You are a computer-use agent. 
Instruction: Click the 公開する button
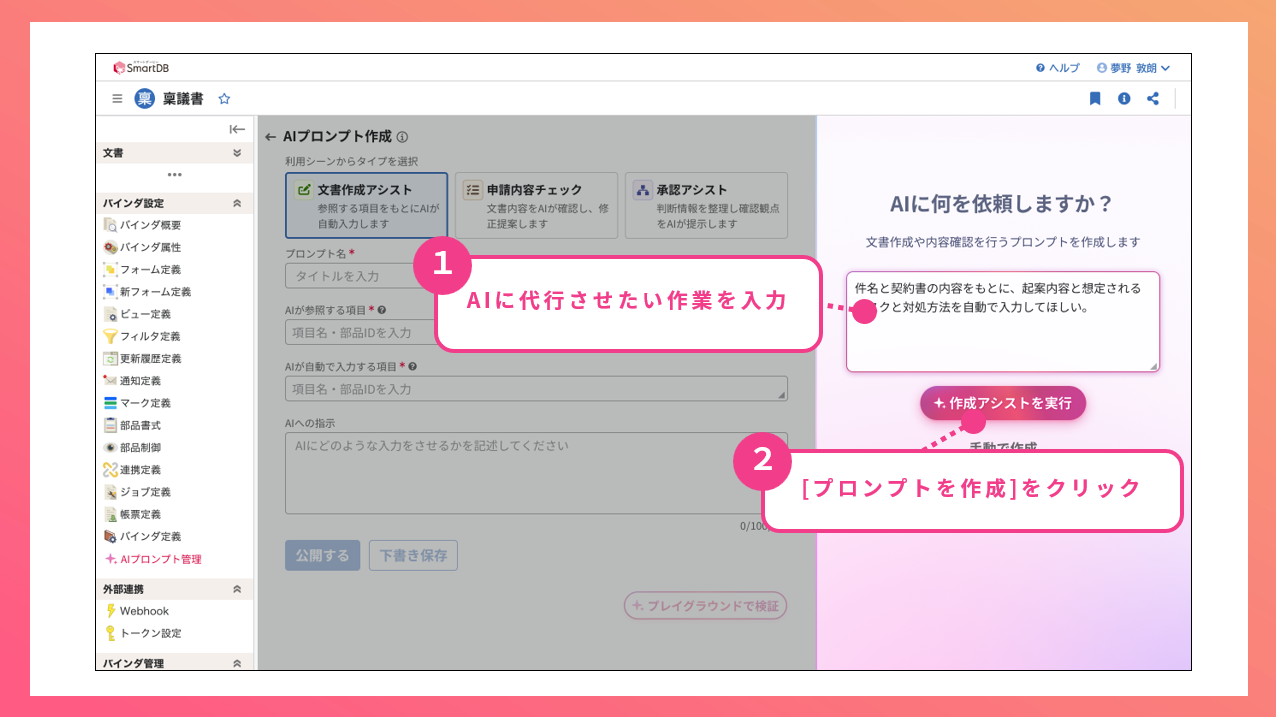pyautogui.click(x=322, y=556)
